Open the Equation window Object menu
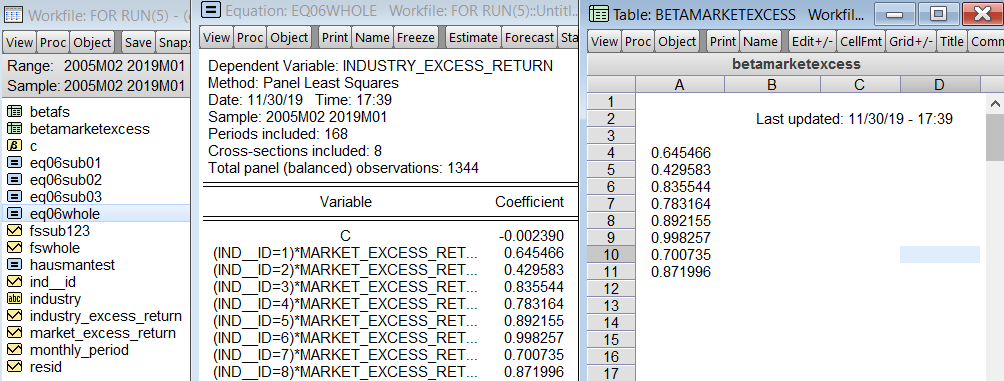Screen dimensions: 1004x381 click(289, 38)
